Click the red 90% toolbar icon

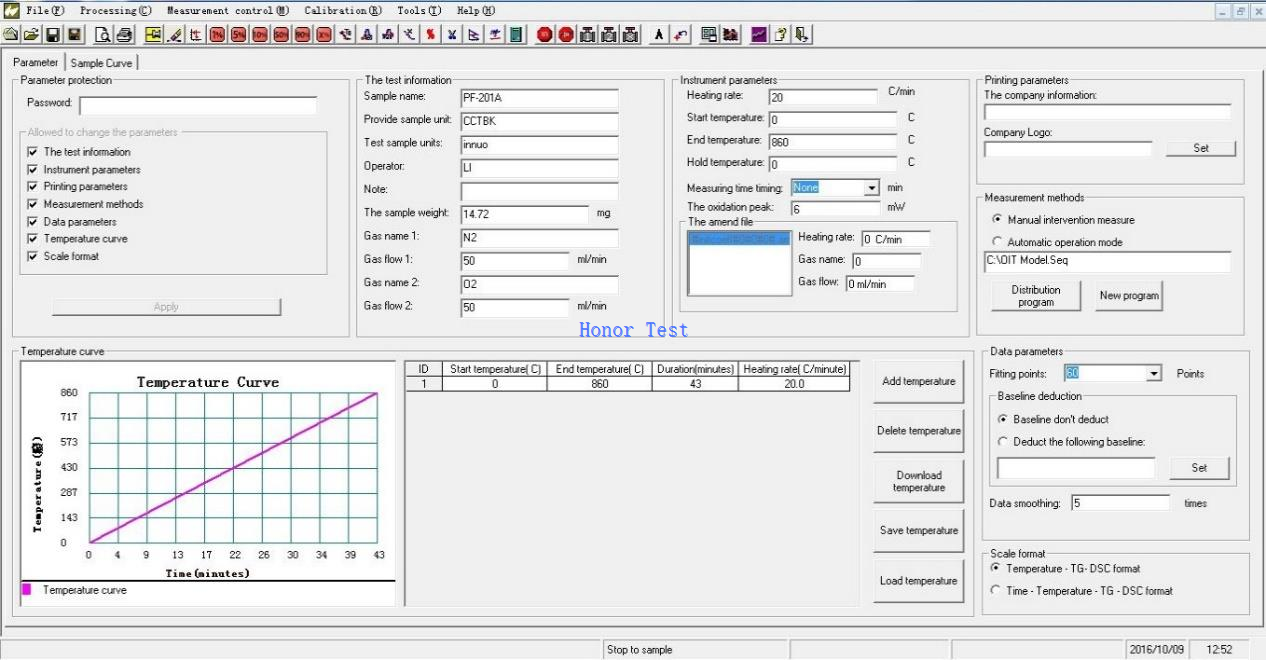click(302, 35)
